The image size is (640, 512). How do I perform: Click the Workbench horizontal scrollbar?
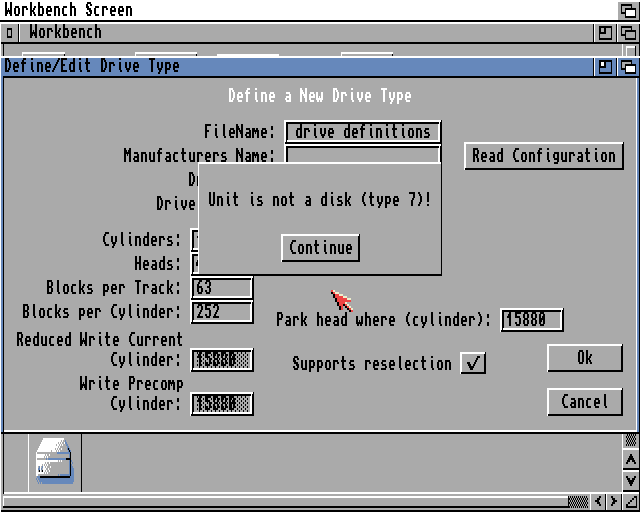pyautogui.click(x=300, y=501)
